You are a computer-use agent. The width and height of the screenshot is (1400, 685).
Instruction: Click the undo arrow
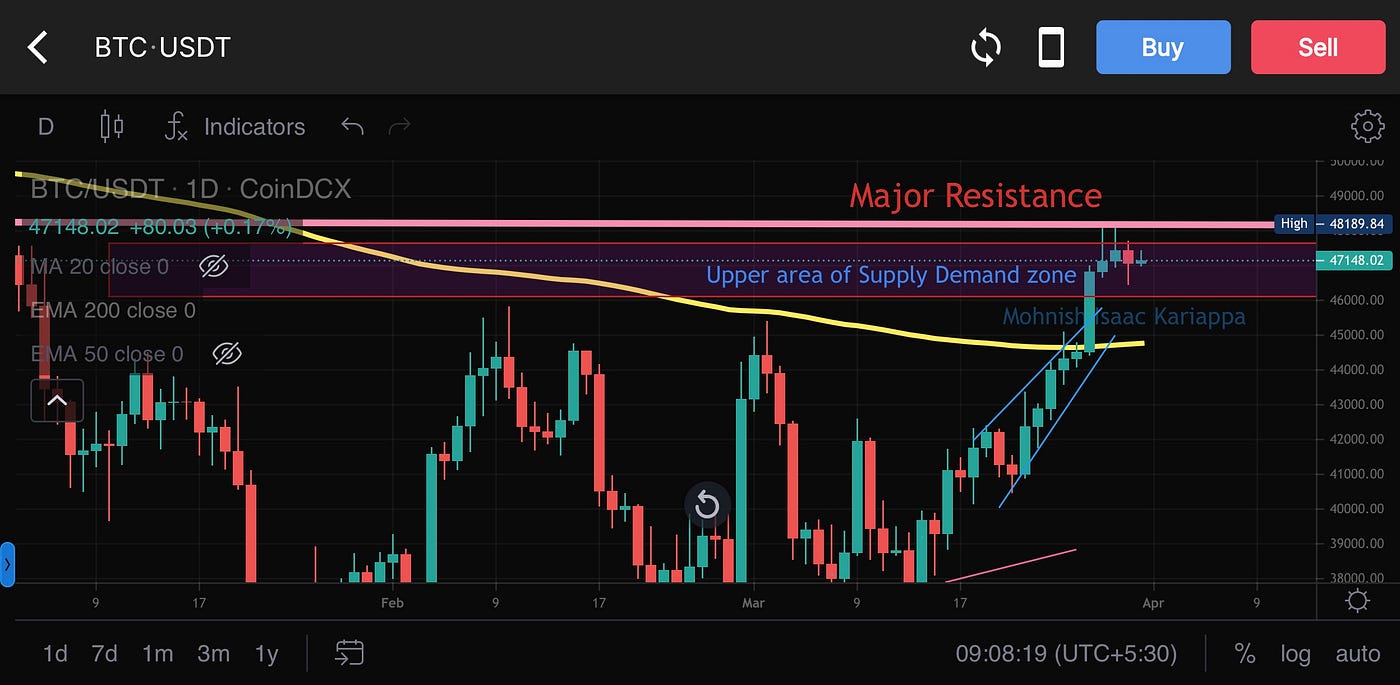[x=352, y=126]
